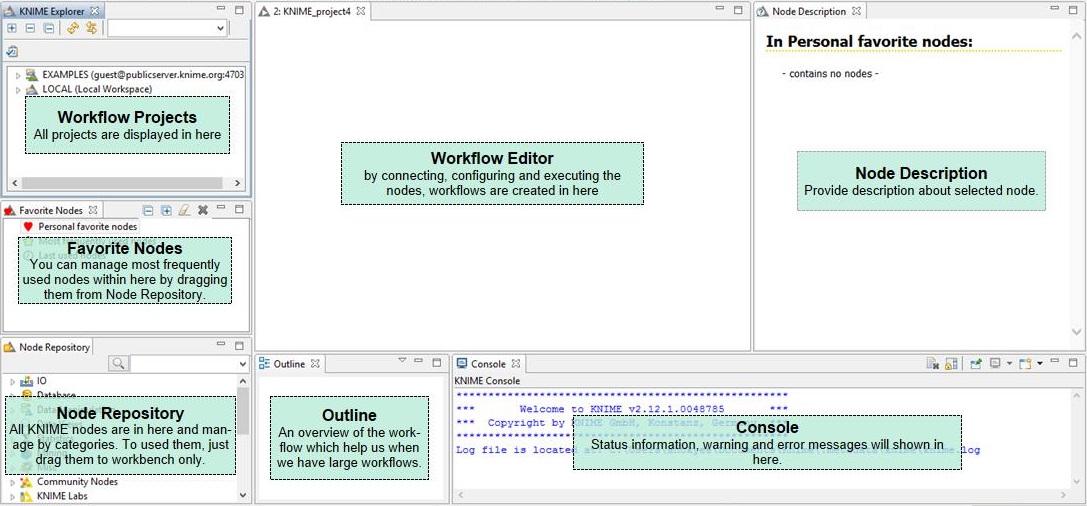The image size is (1087, 506).
Task: Close the Outline tab
Action: (x=315, y=364)
